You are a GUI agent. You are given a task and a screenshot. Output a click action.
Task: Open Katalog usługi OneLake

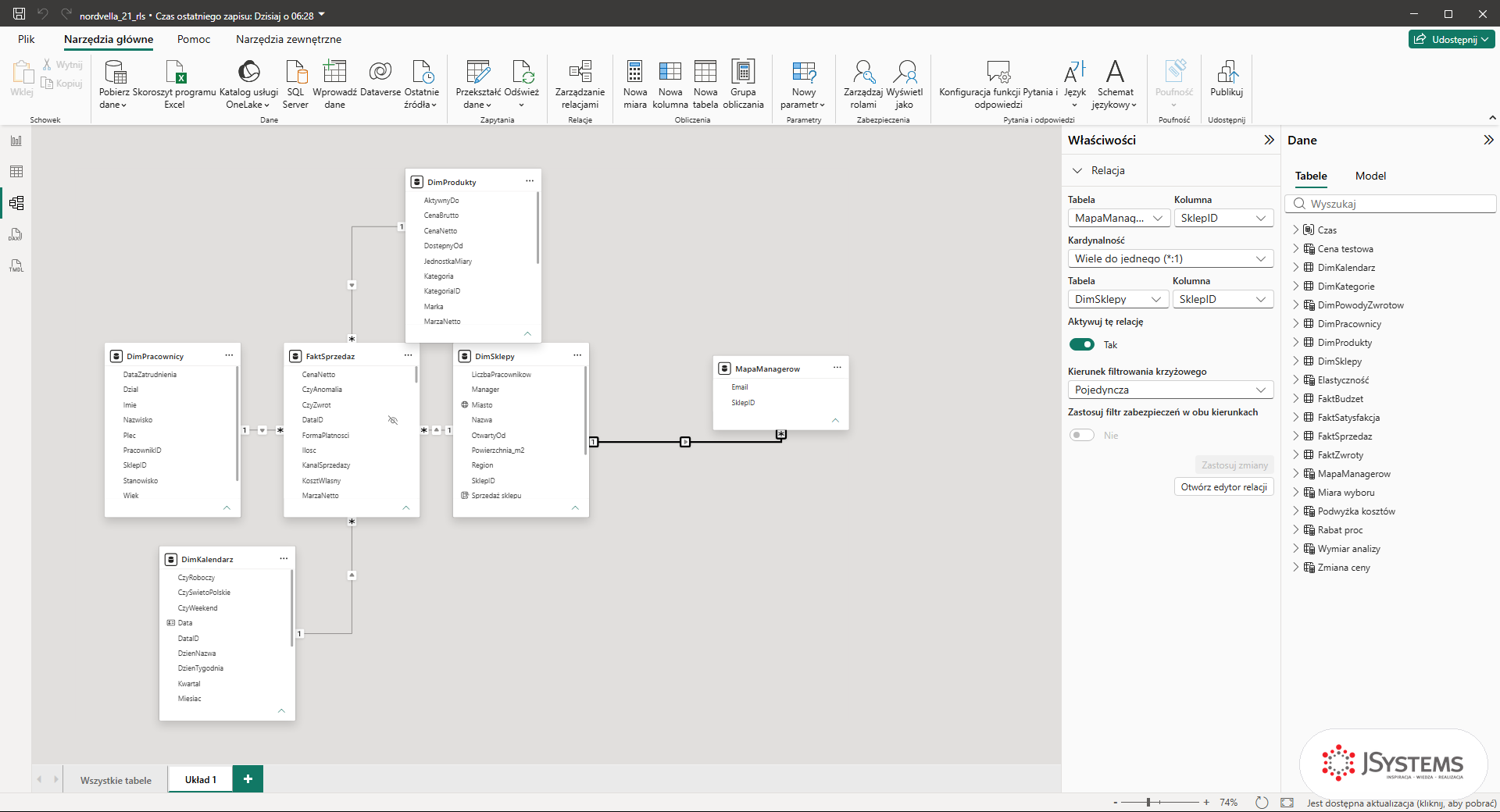[x=248, y=84]
